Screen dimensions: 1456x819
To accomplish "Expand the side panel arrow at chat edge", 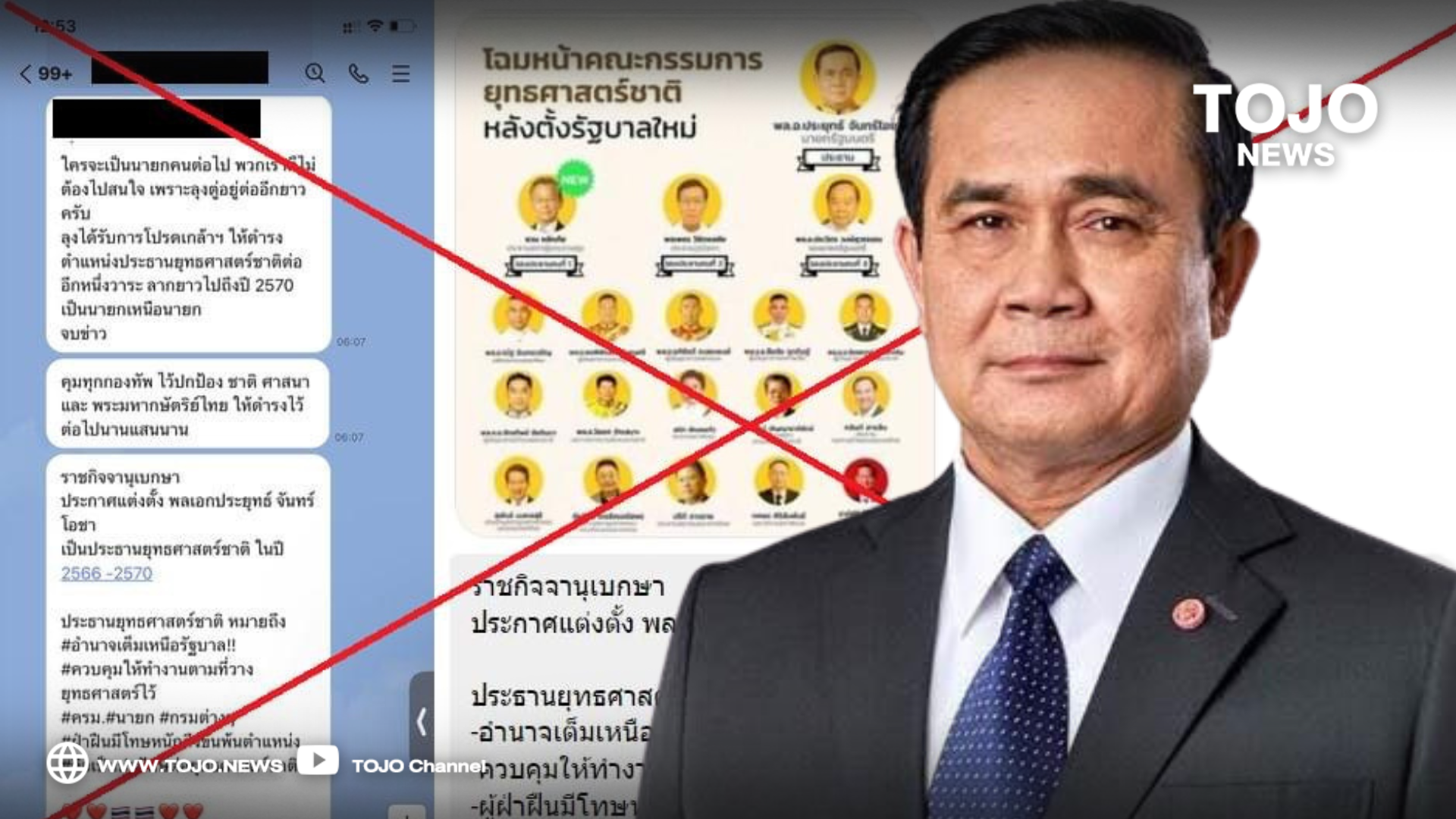I will pos(422,720).
